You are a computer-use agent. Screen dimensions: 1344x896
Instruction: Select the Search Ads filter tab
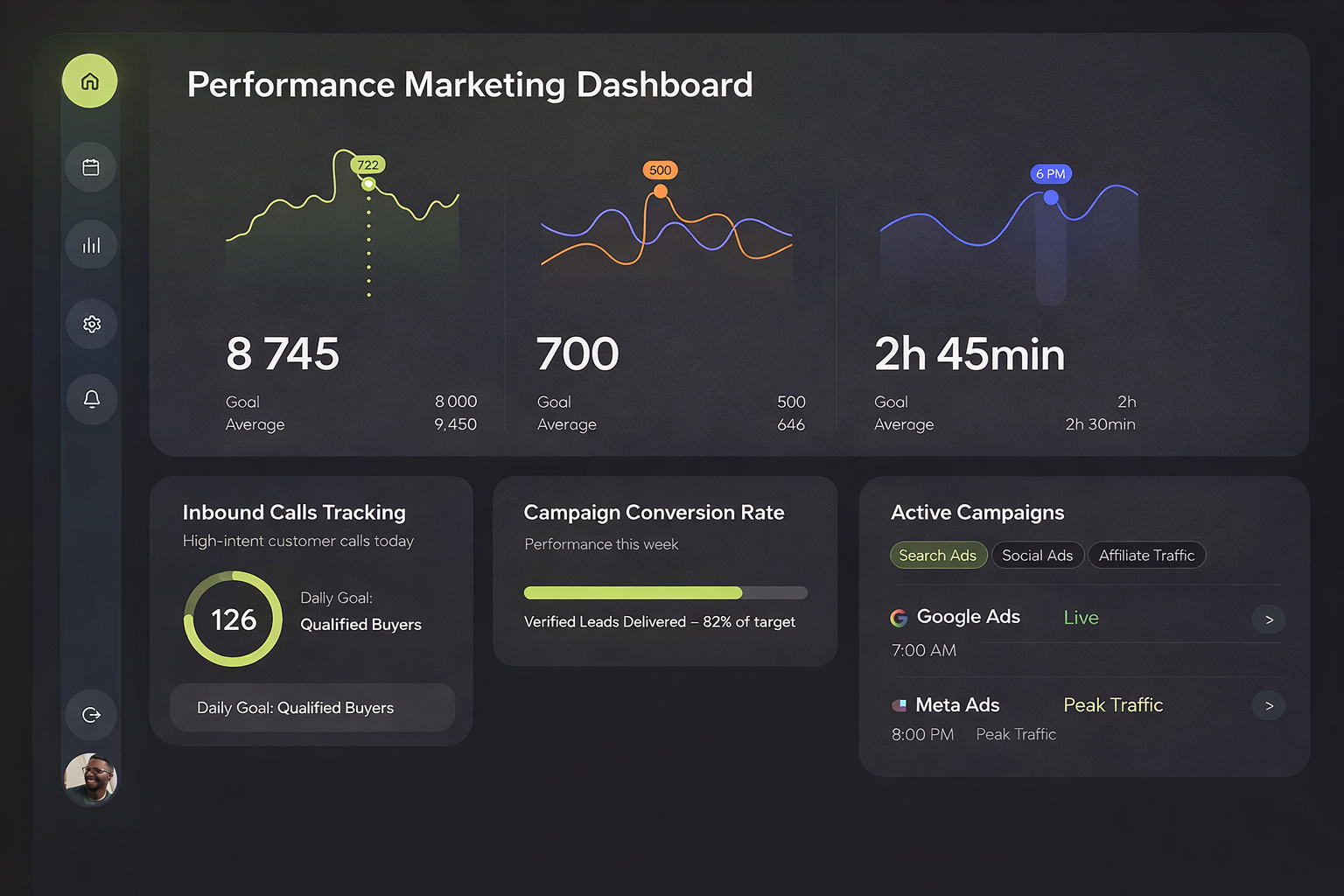pyautogui.click(x=938, y=556)
